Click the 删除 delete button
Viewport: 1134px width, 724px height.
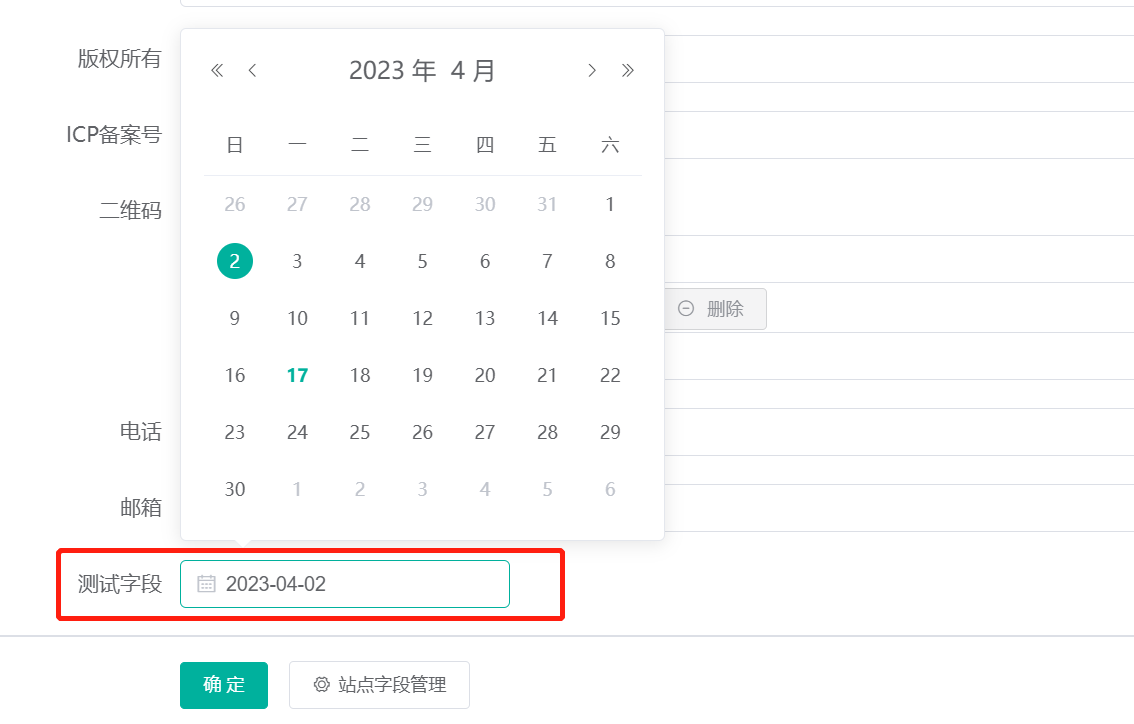[x=716, y=309]
